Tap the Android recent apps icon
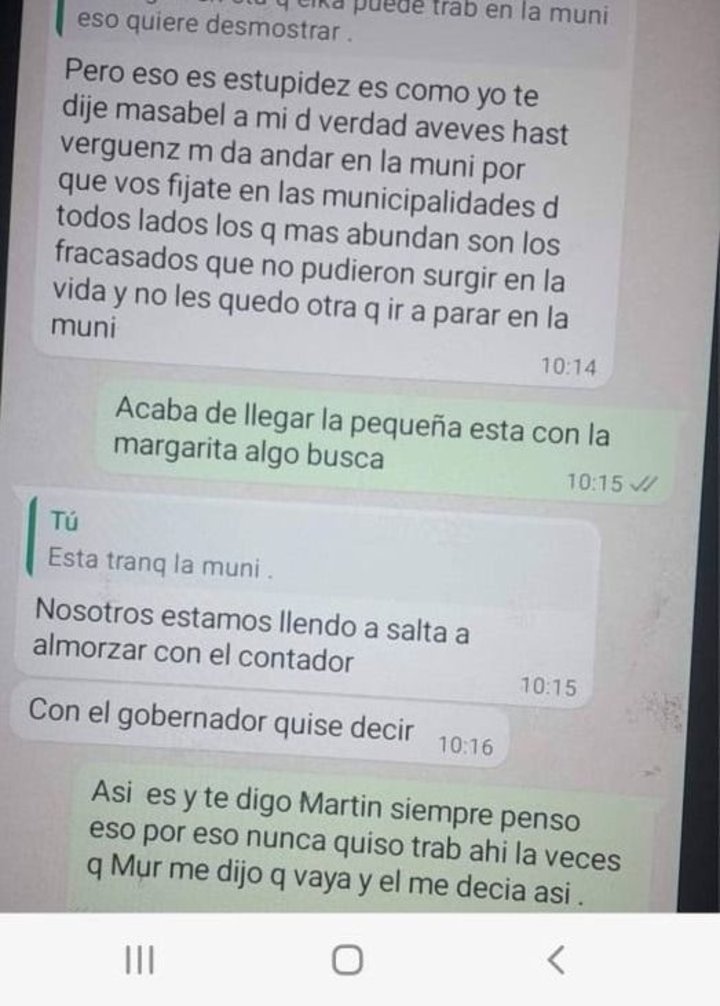Screen dimensions: 720x1006 [139, 960]
